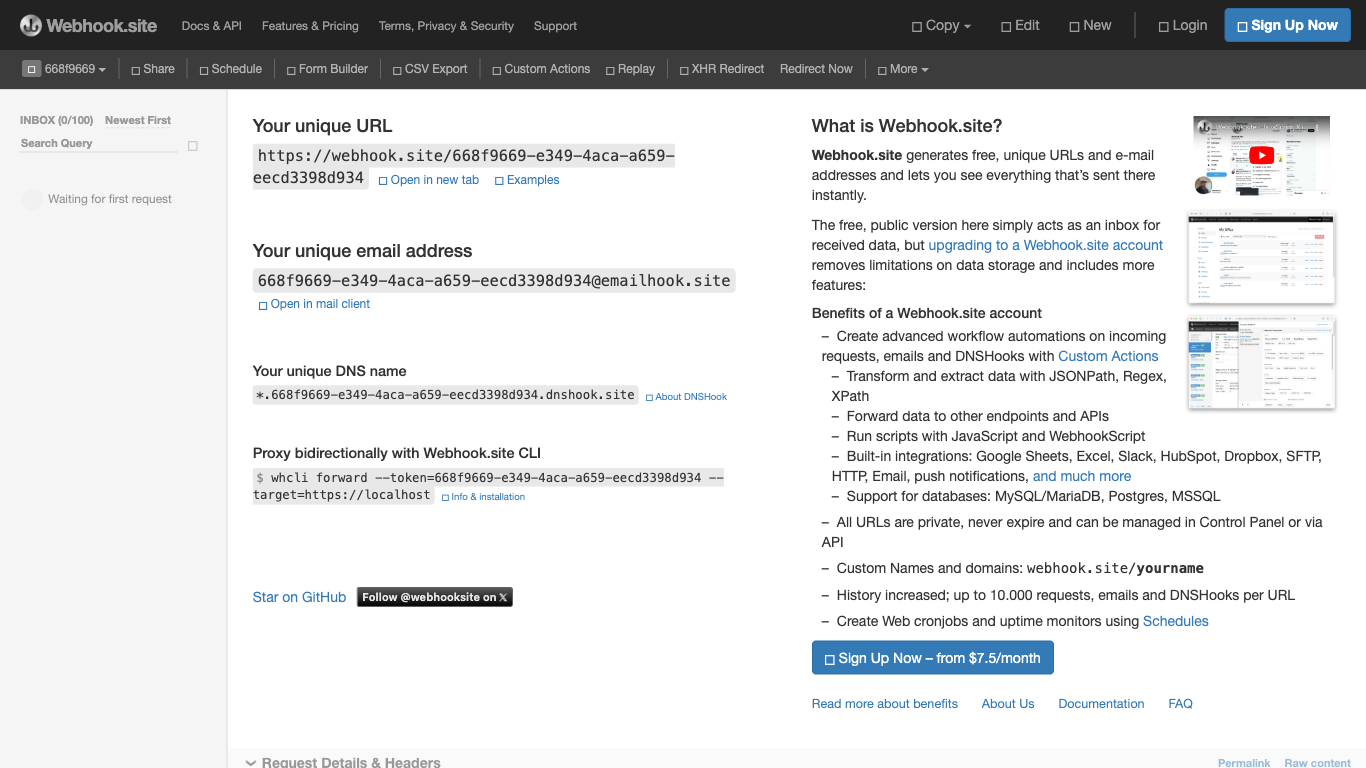Expand the Copy dropdown in header
Screen dimensions: 1366x768
(x=941, y=26)
